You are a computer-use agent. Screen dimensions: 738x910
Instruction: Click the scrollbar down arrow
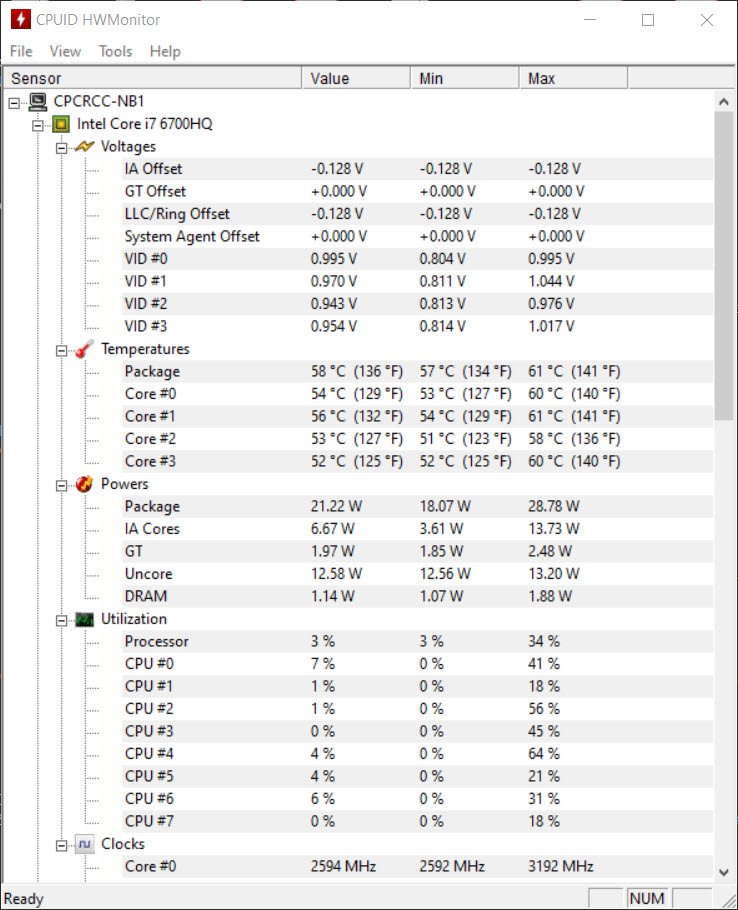point(724,871)
